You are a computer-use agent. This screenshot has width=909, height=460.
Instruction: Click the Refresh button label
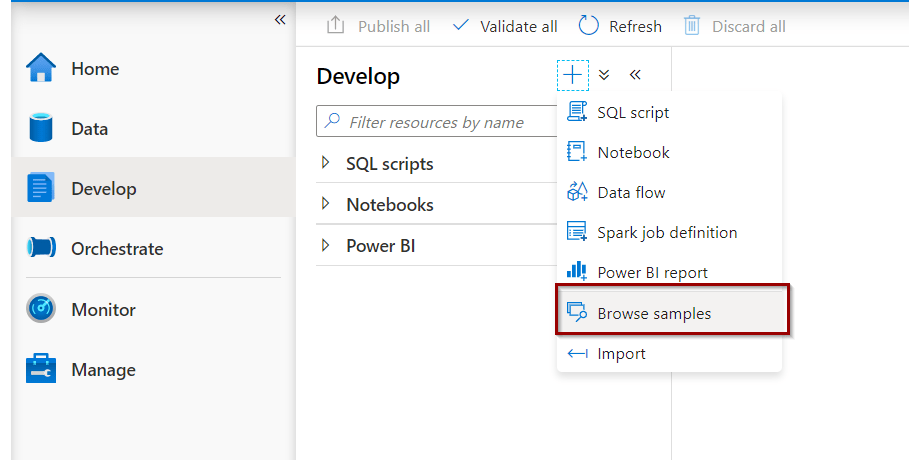point(635,27)
